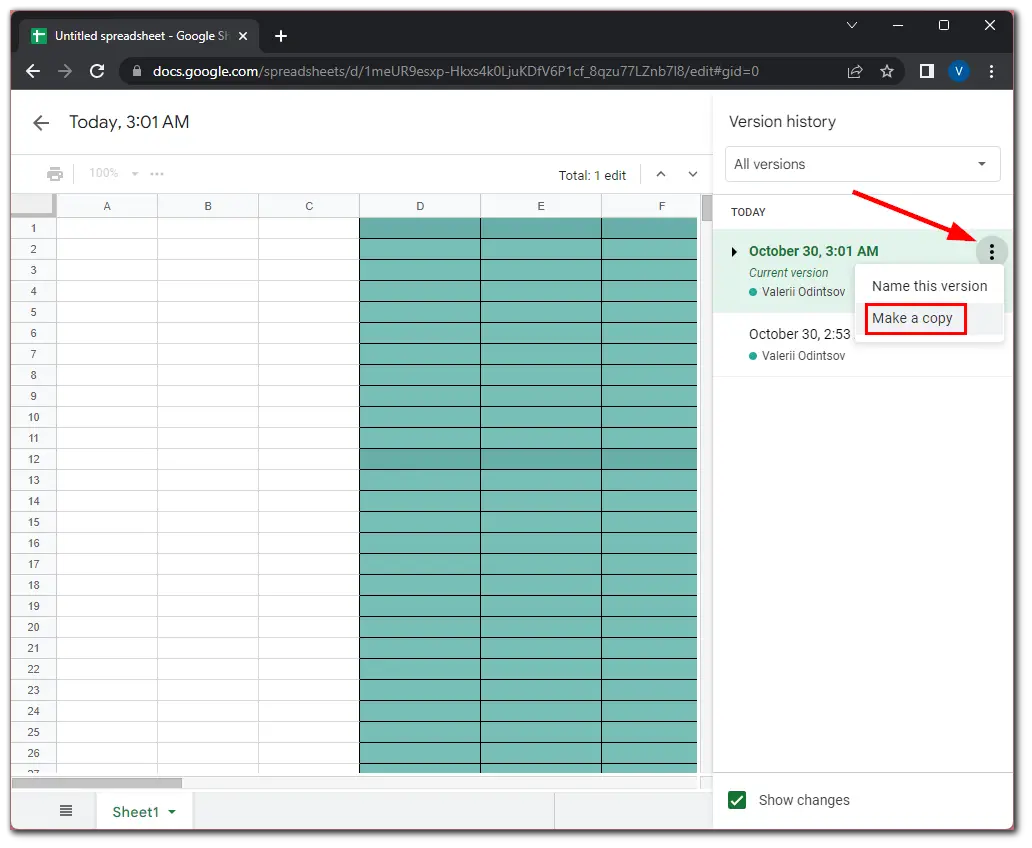This screenshot has width=1032, height=848.
Task: Select column E header
Action: (x=541, y=206)
